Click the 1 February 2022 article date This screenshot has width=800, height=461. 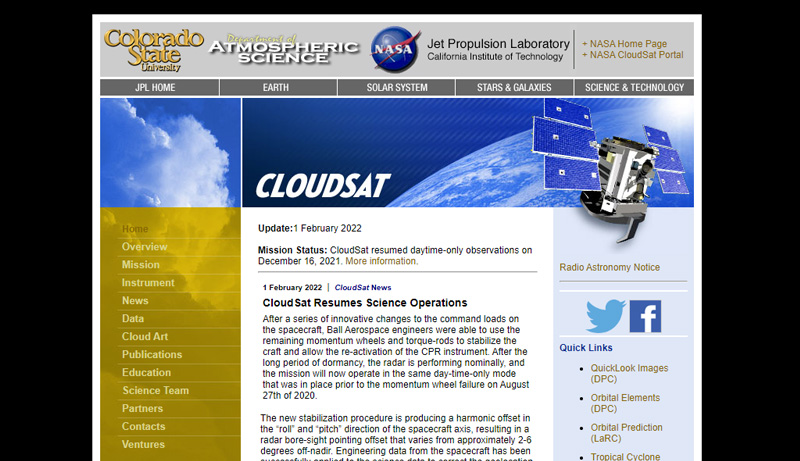[292, 288]
